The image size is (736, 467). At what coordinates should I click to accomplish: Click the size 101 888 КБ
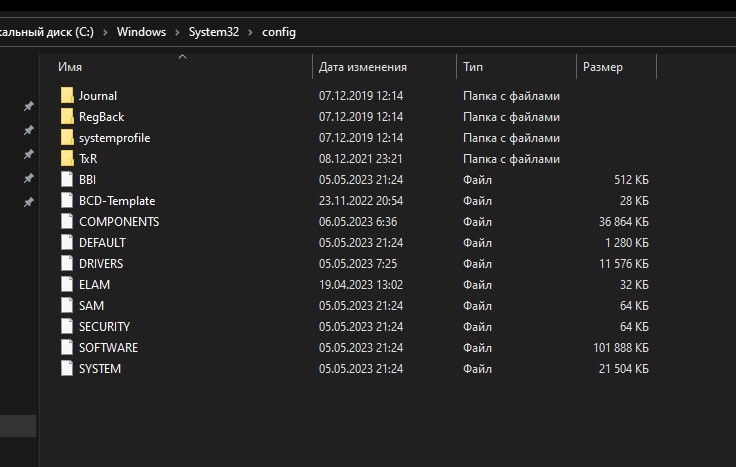[x=621, y=348]
